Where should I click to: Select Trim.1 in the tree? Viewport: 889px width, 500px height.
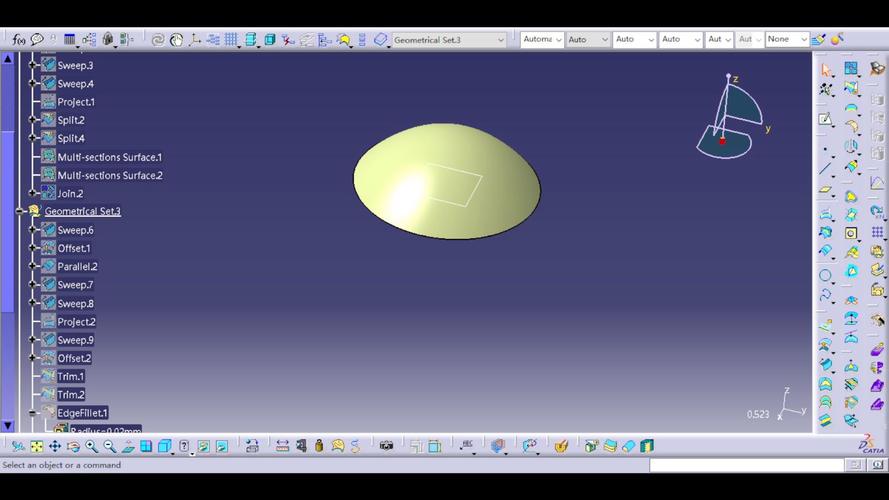click(70, 376)
